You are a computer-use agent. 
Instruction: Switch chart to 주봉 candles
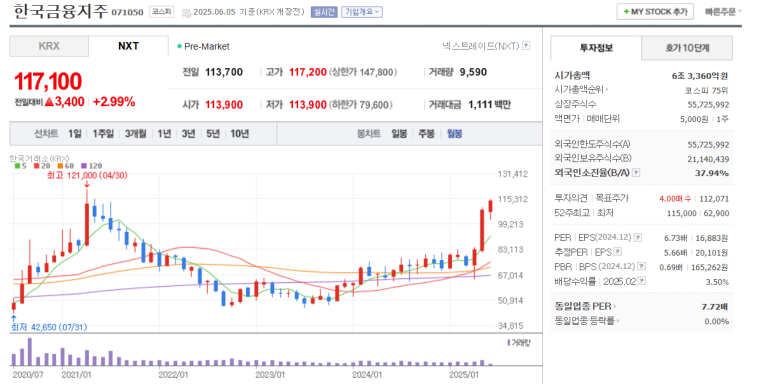pyautogui.click(x=426, y=134)
